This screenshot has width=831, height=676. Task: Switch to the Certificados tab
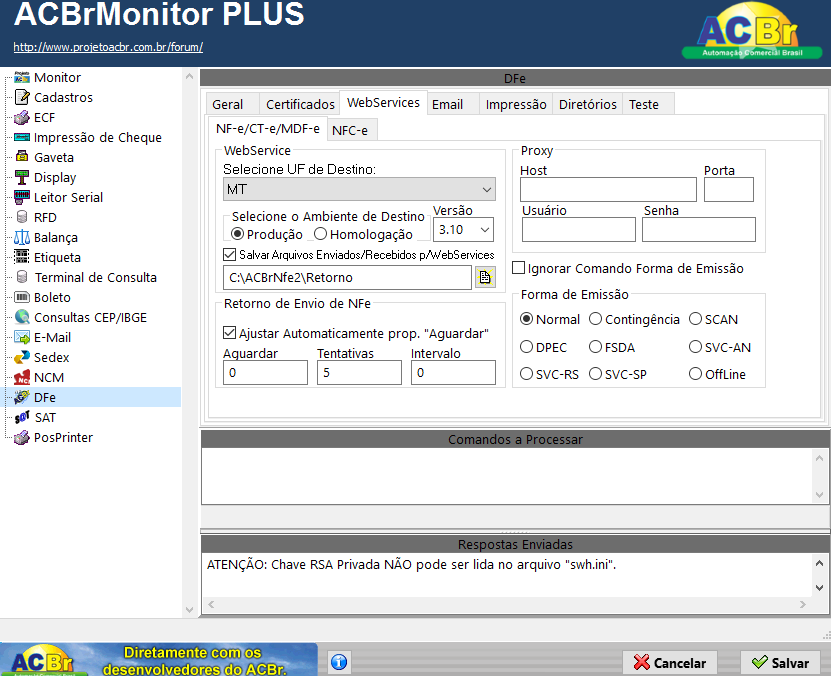tap(300, 104)
